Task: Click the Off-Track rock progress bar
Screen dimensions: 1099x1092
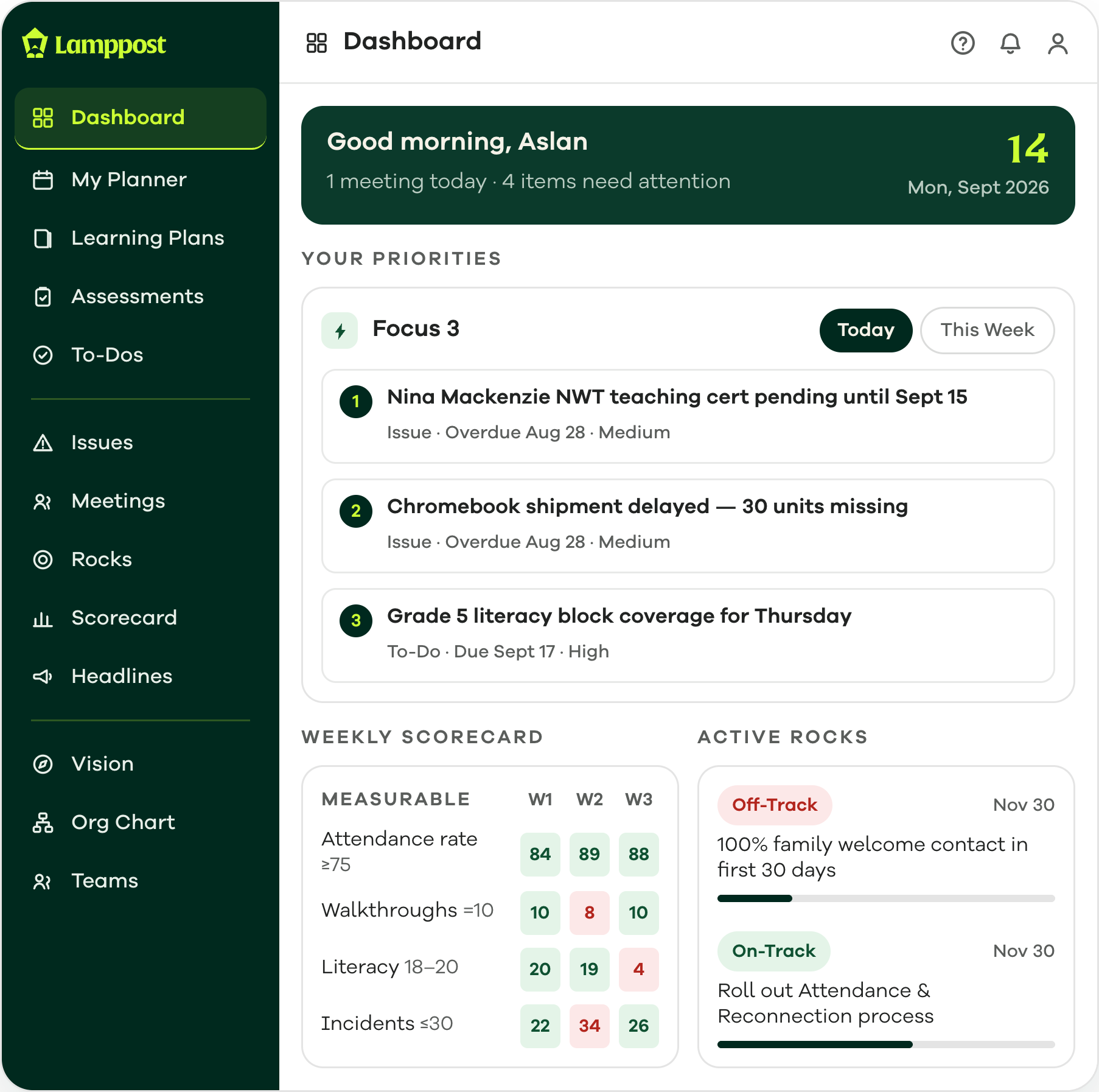Action: click(886, 898)
